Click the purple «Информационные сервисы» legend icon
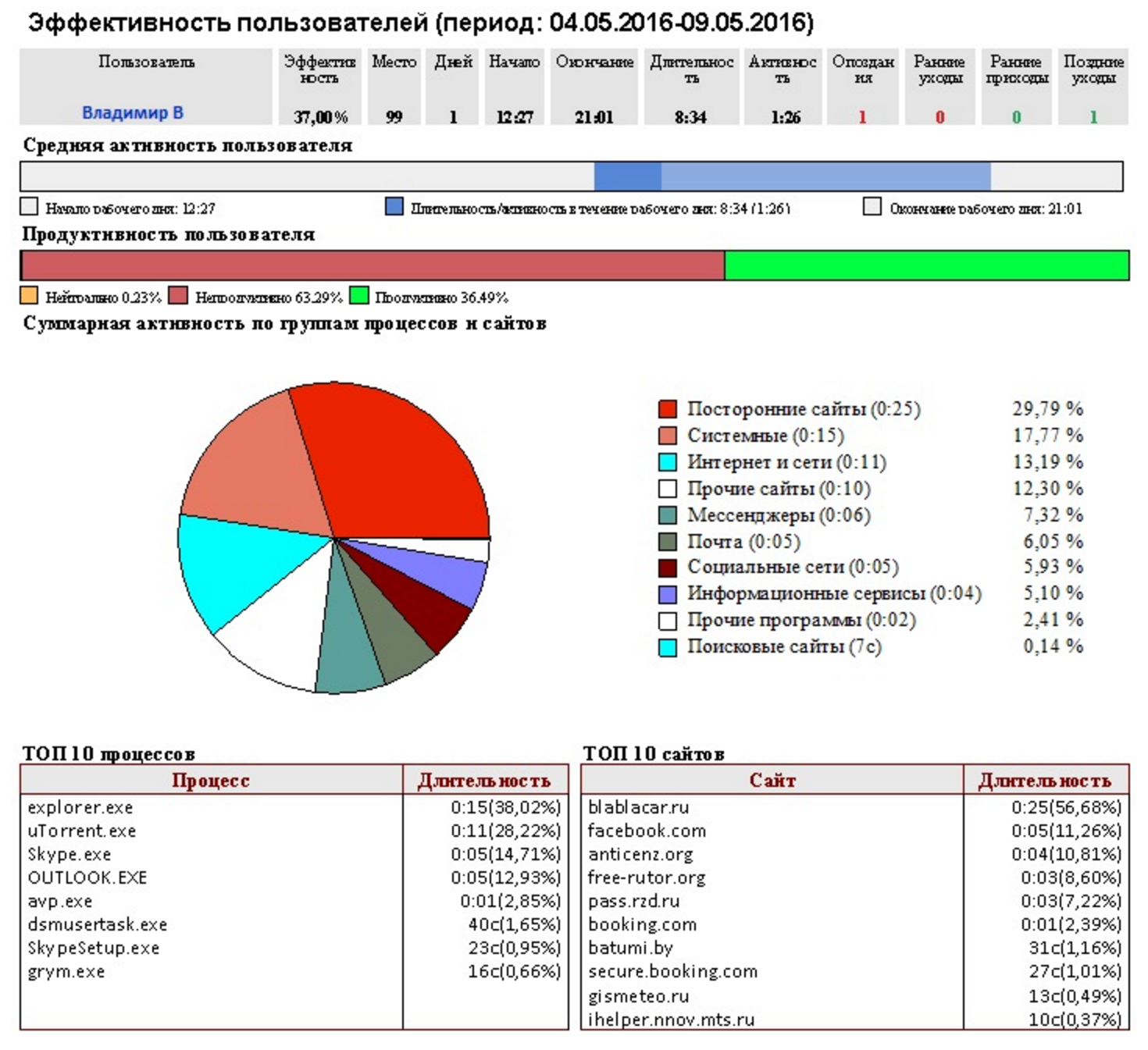The width and height of the screenshot is (1148, 1050). [x=668, y=593]
